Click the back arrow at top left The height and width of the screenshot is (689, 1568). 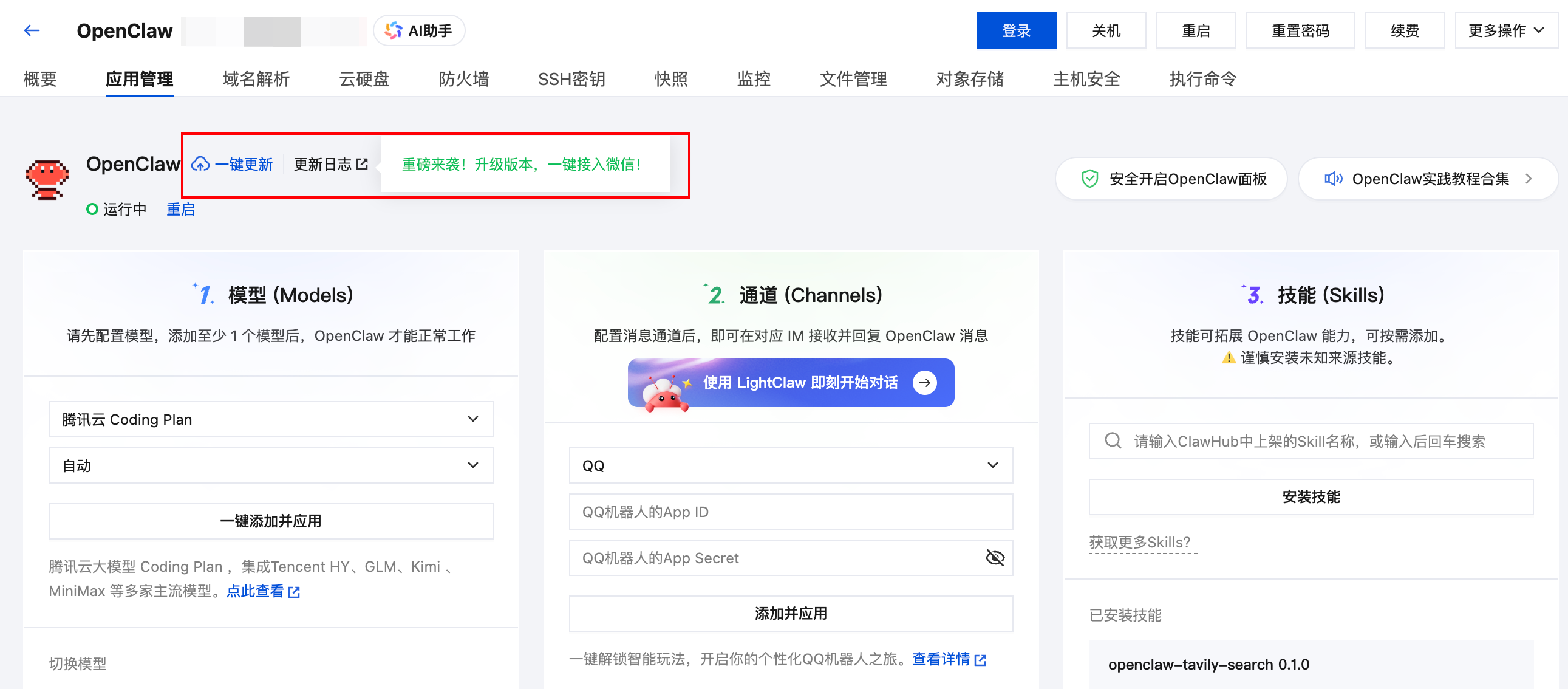[31, 30]
